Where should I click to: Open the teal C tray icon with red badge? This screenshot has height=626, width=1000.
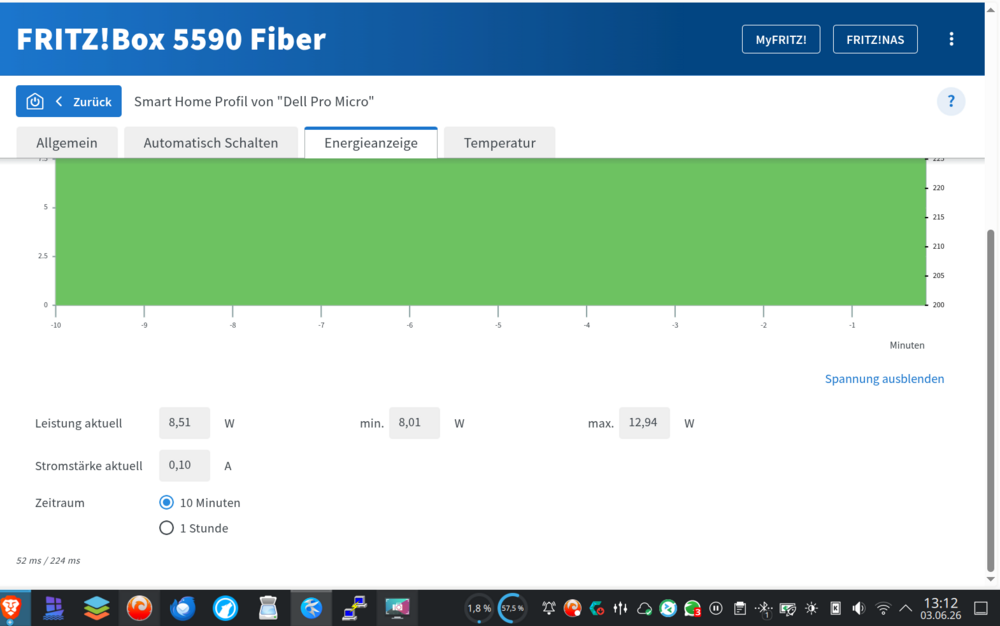(x=597, y=608)
